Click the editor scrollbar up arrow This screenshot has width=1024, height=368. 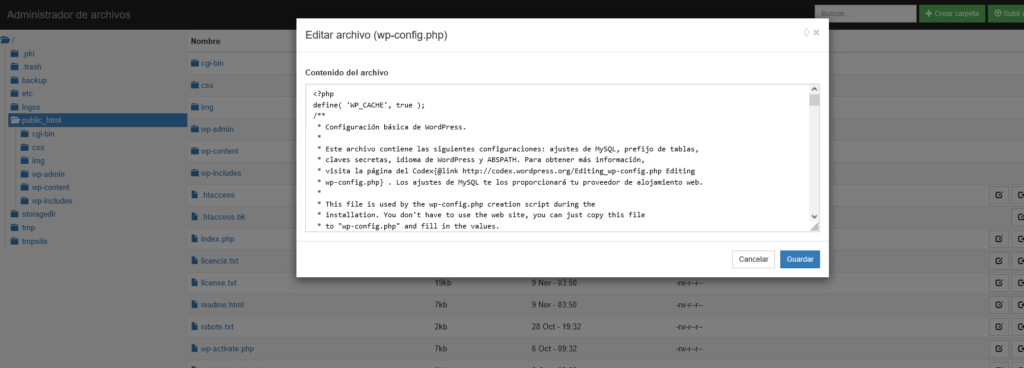(814, 89)
